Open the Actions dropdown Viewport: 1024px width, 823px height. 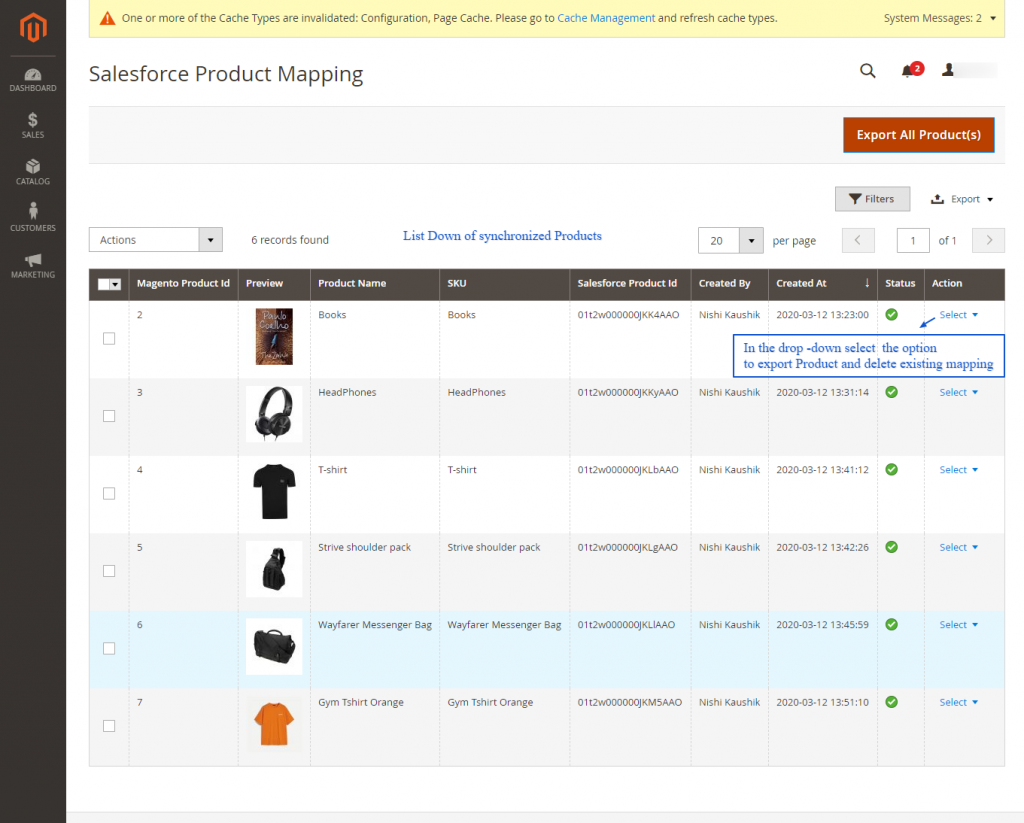click(x=155, y=239)
